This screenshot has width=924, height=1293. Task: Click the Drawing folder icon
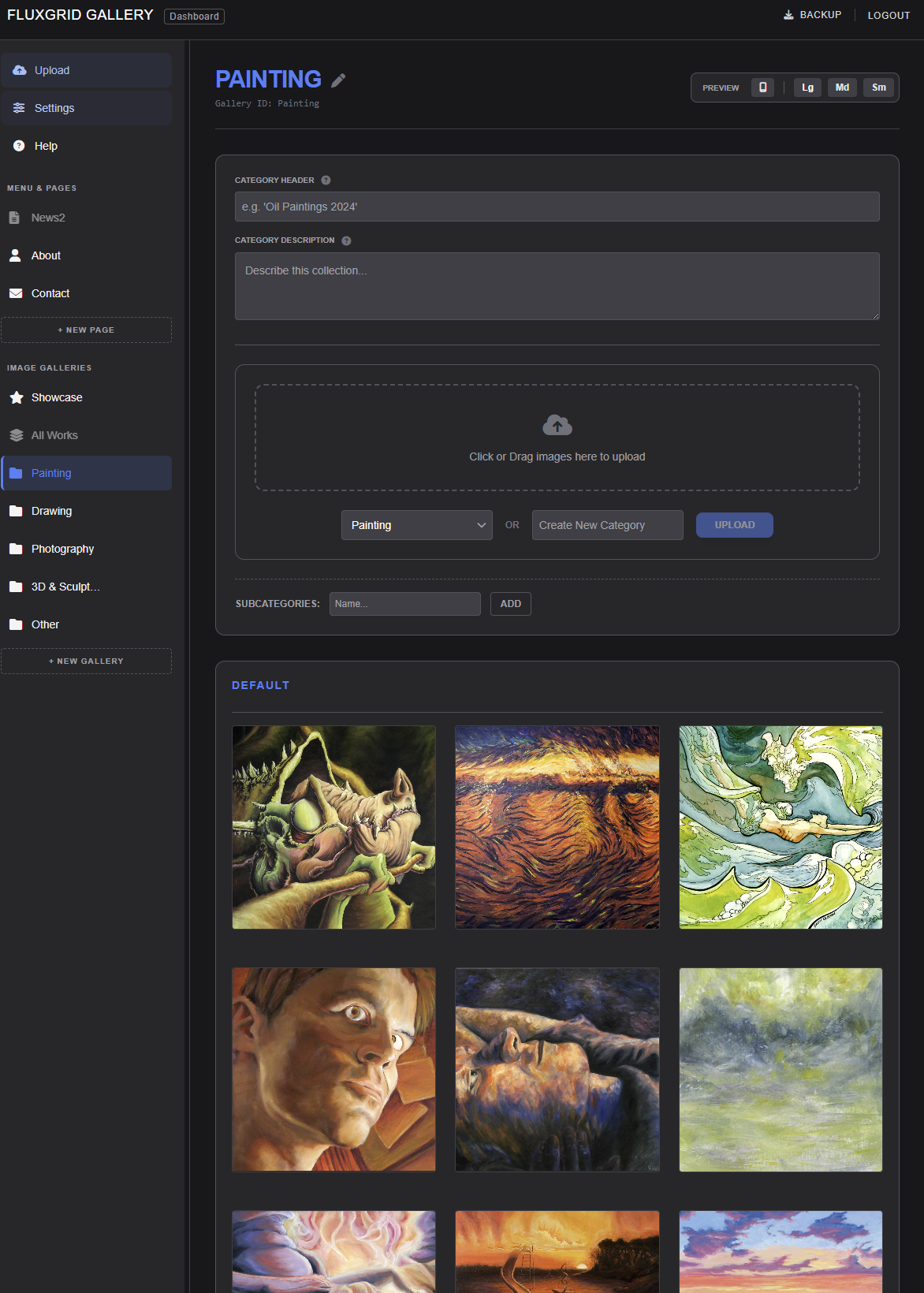point(16,511)
